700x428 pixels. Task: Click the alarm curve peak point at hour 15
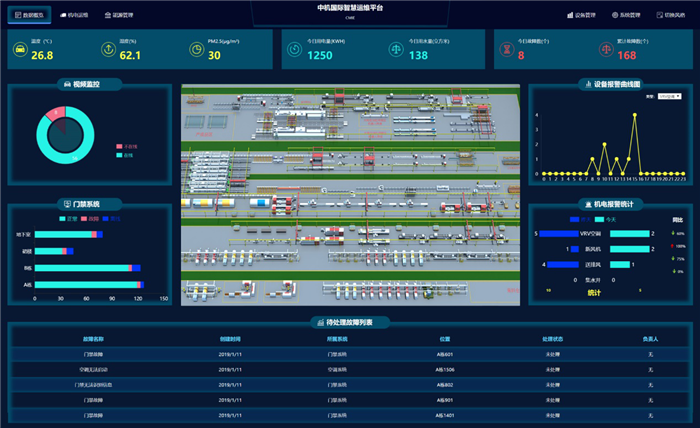tap(634, 113)
